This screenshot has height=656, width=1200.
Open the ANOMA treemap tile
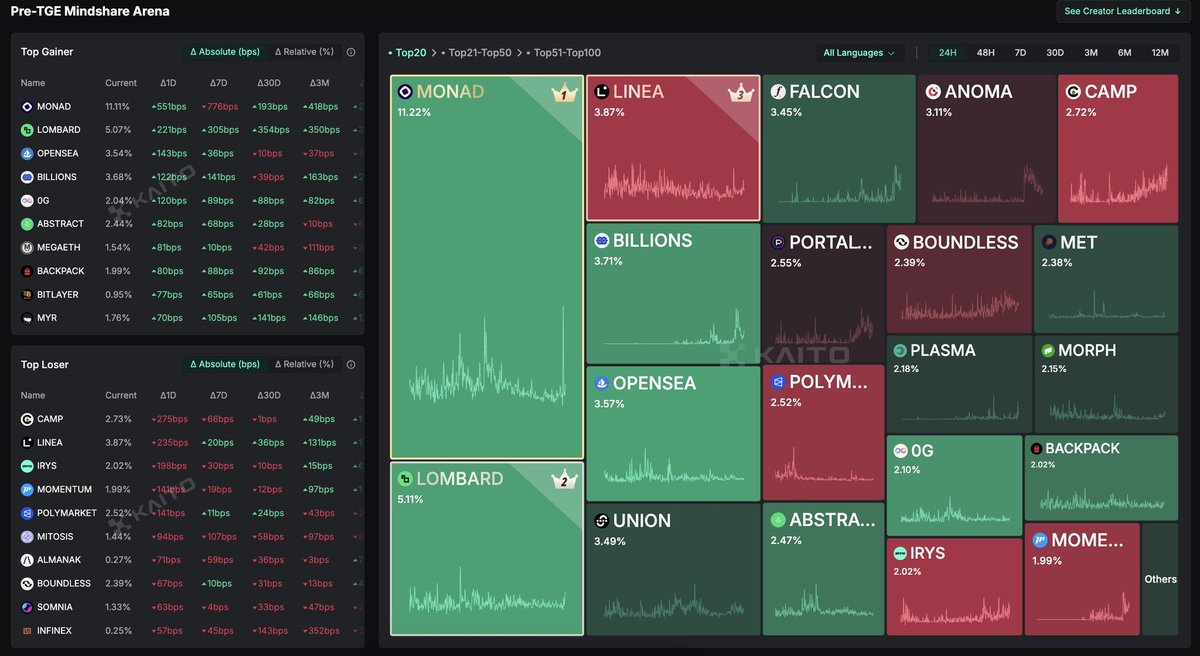[x=985, y=148]
